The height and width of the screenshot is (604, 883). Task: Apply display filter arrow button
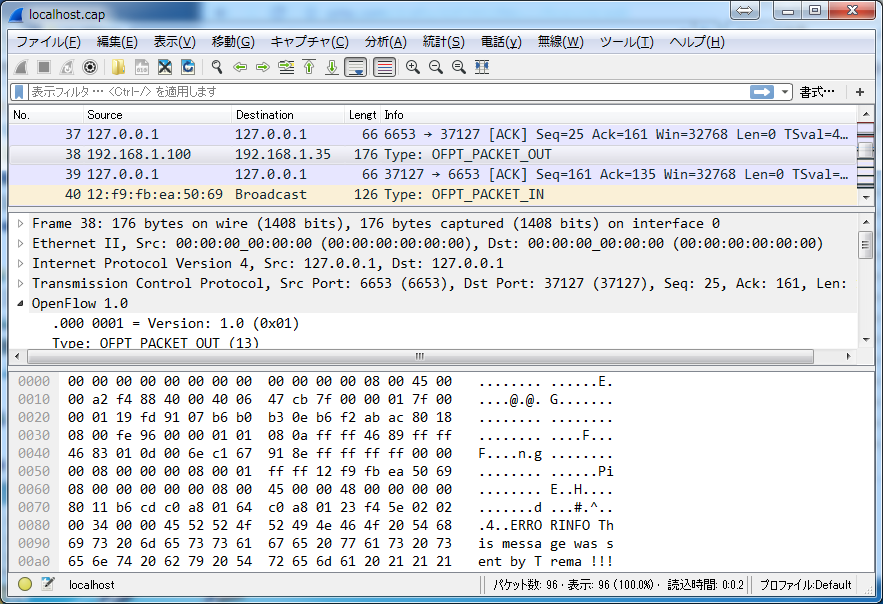tap(762, 92)
